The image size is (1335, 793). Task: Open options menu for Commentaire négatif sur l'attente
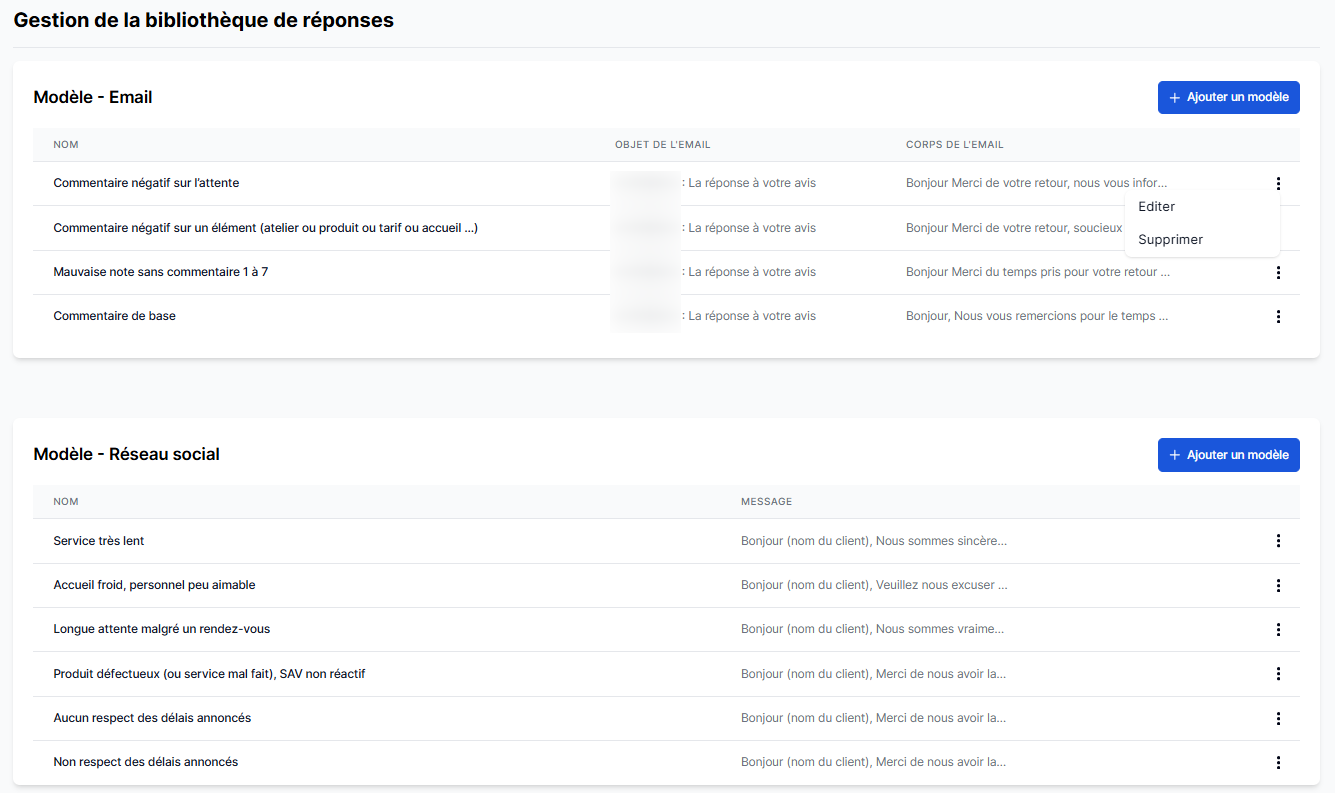click(1278, 184)
